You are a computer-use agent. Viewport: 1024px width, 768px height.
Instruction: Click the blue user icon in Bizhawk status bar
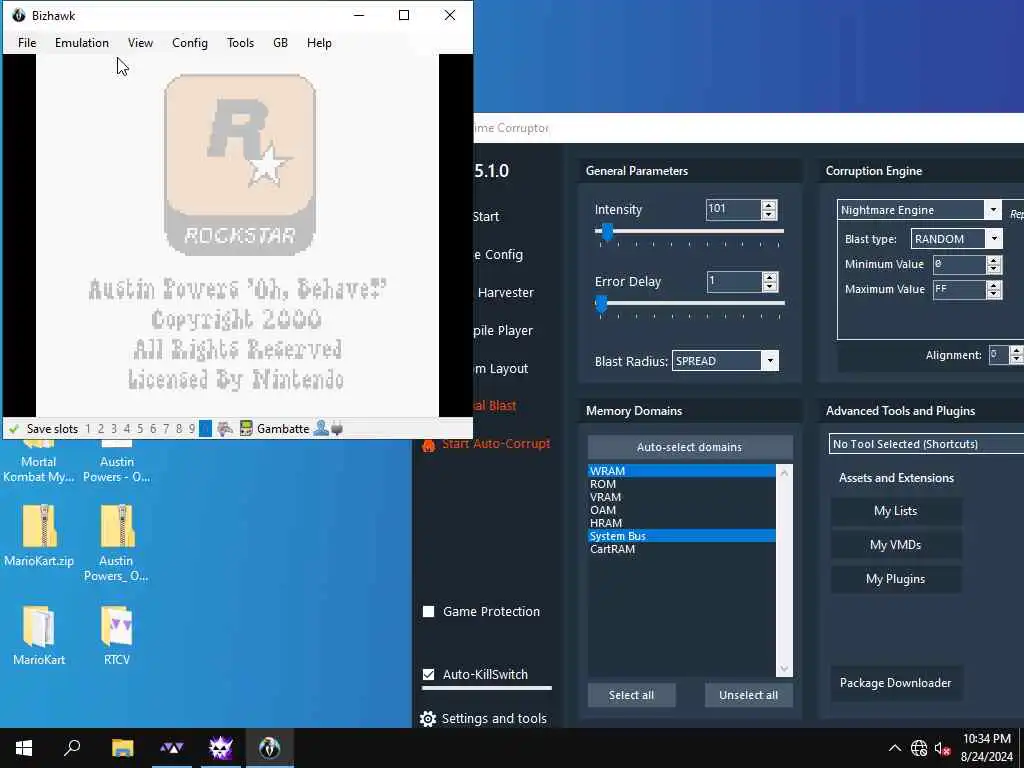tap(321, 428)
